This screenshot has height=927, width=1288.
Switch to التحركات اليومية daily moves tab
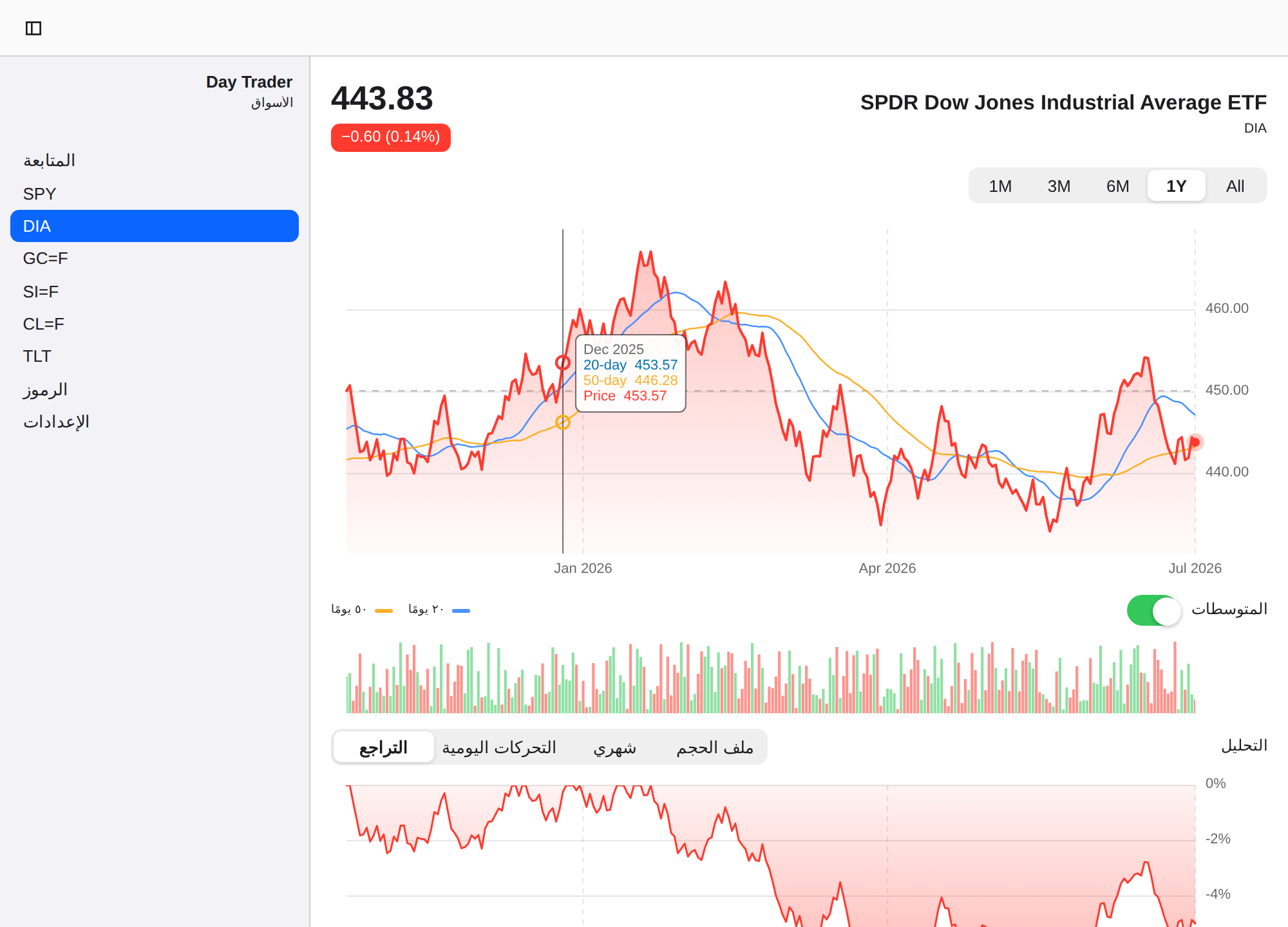coord(499,747)
